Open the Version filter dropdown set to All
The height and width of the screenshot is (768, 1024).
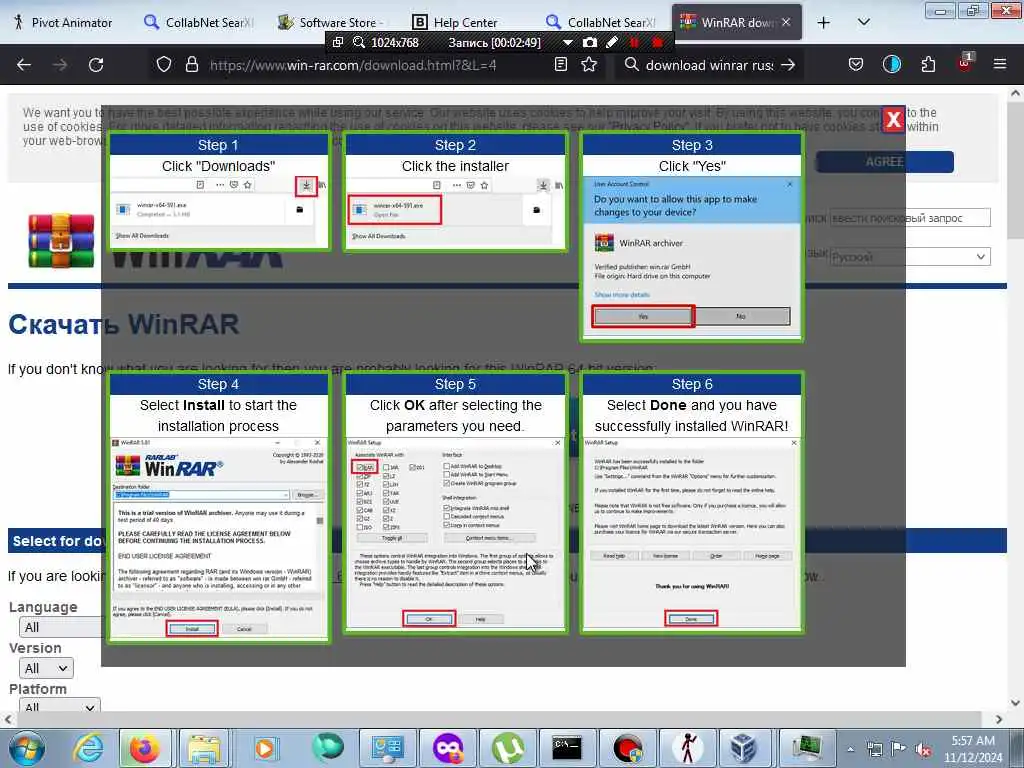click(46, 668)
